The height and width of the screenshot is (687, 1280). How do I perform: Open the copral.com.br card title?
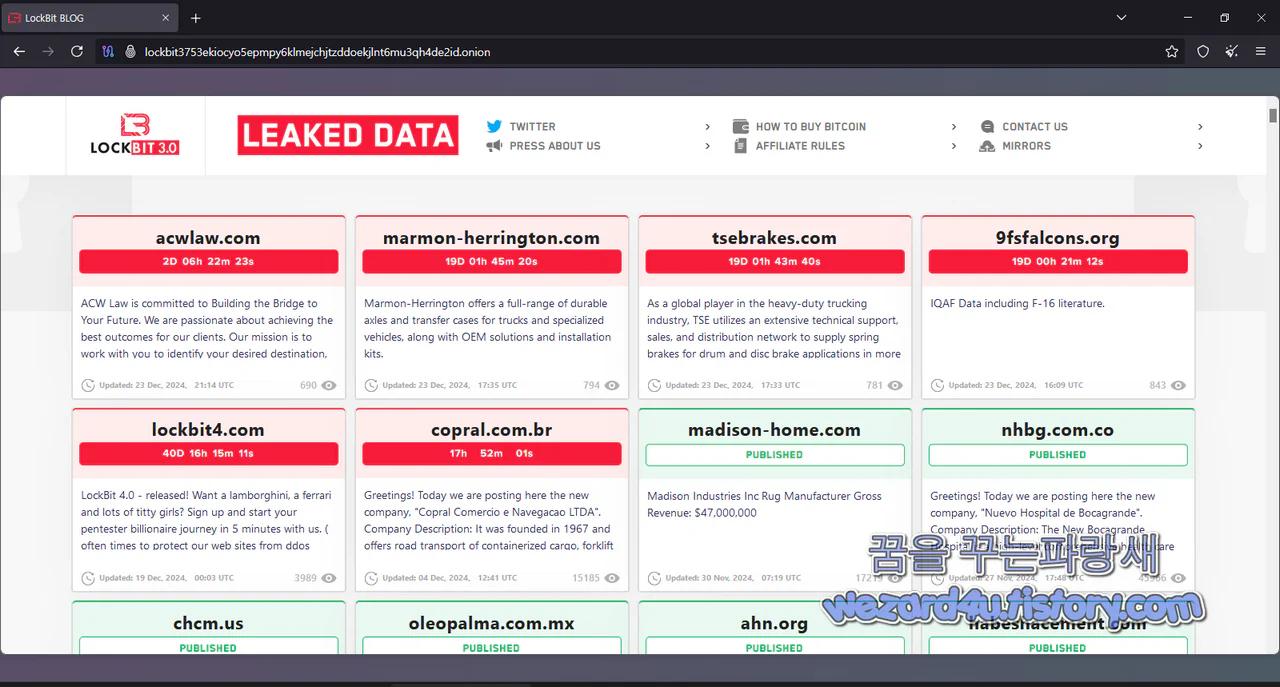tap(491, 430)
